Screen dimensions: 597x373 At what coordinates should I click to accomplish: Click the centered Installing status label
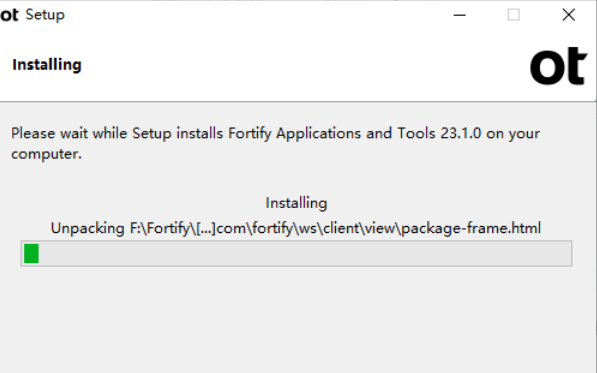point(296,203)
